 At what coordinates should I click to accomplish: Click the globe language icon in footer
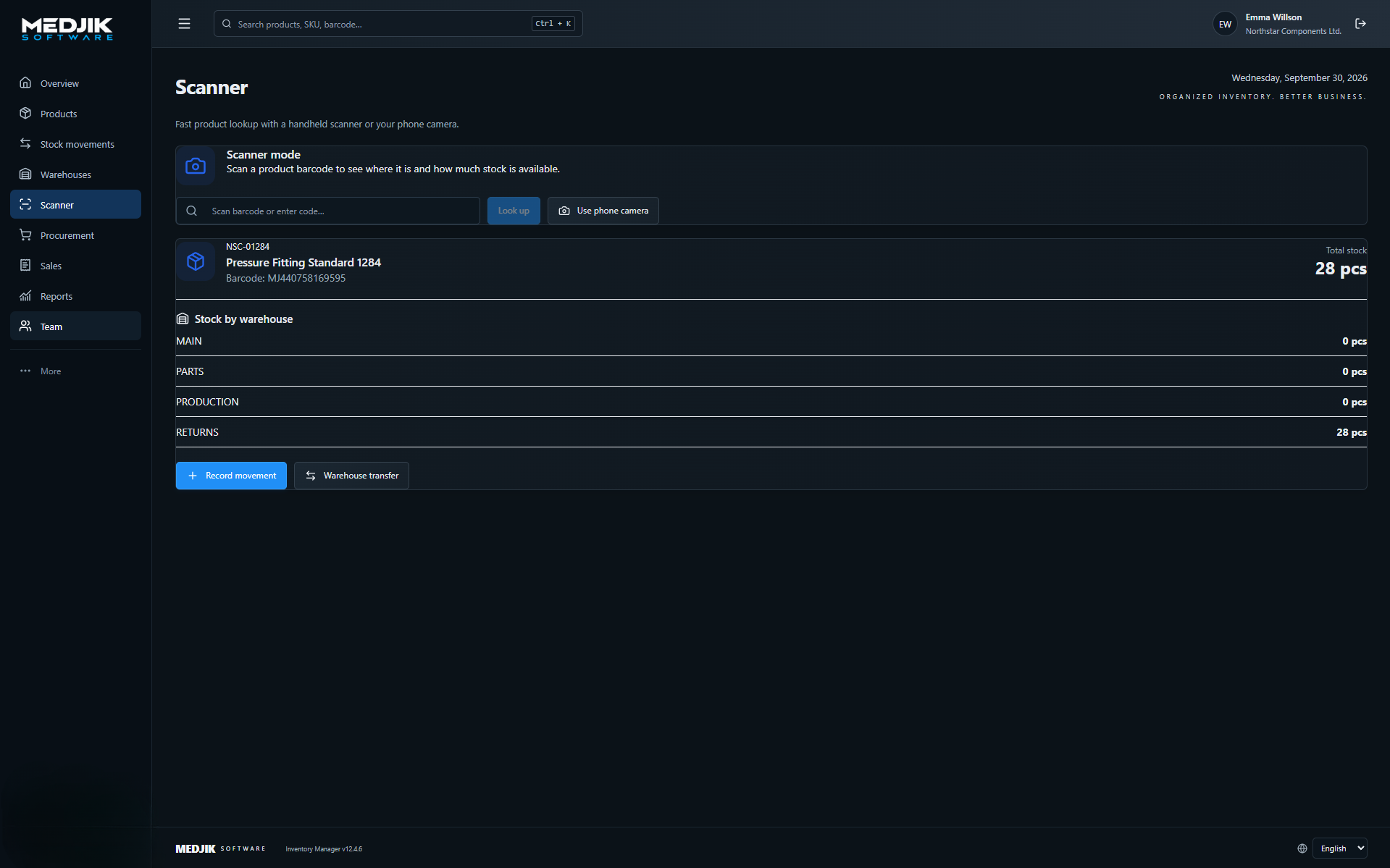tap(1302, 848)
